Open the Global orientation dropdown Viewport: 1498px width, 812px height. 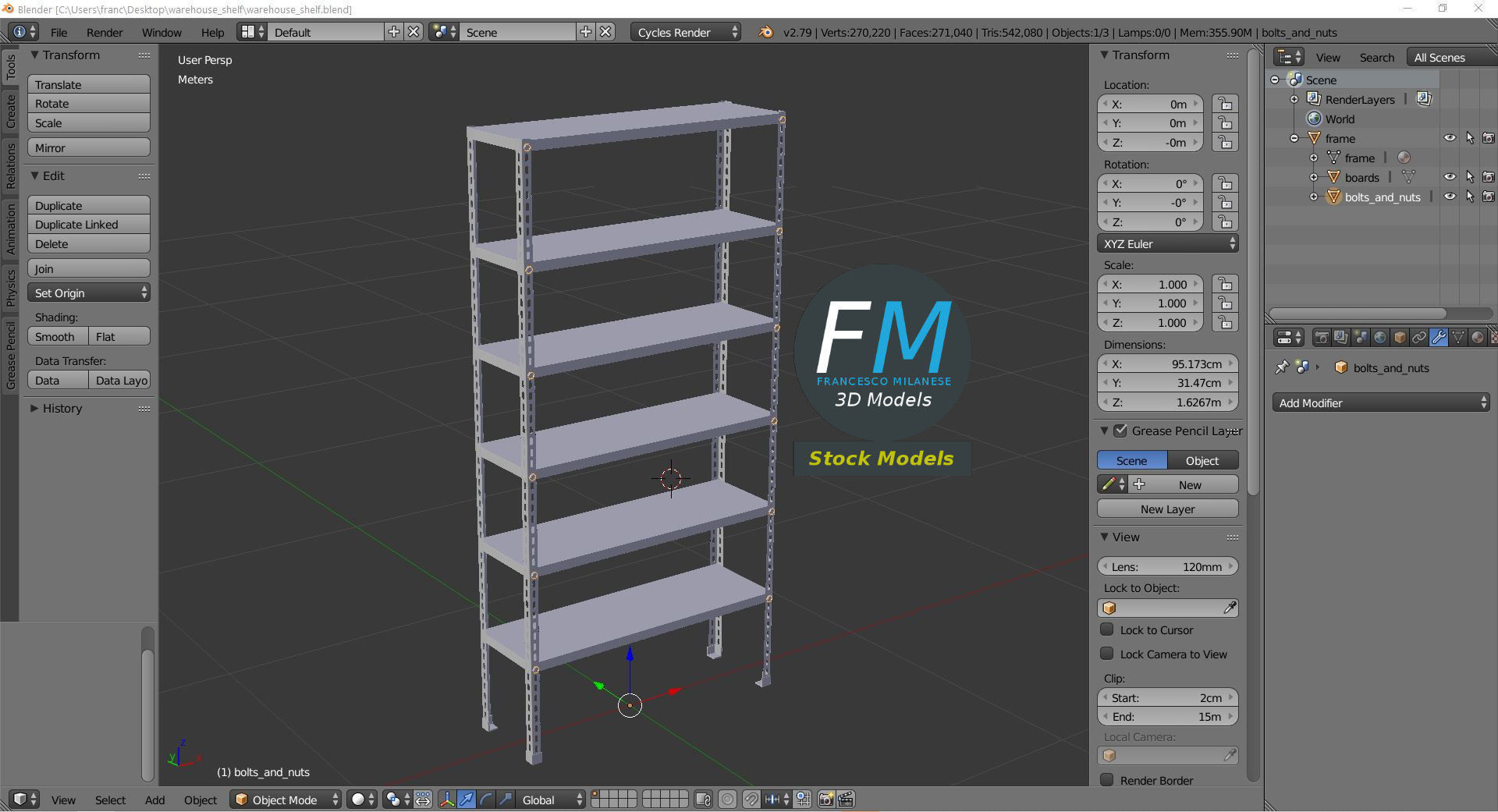click(x=552, y=800)
